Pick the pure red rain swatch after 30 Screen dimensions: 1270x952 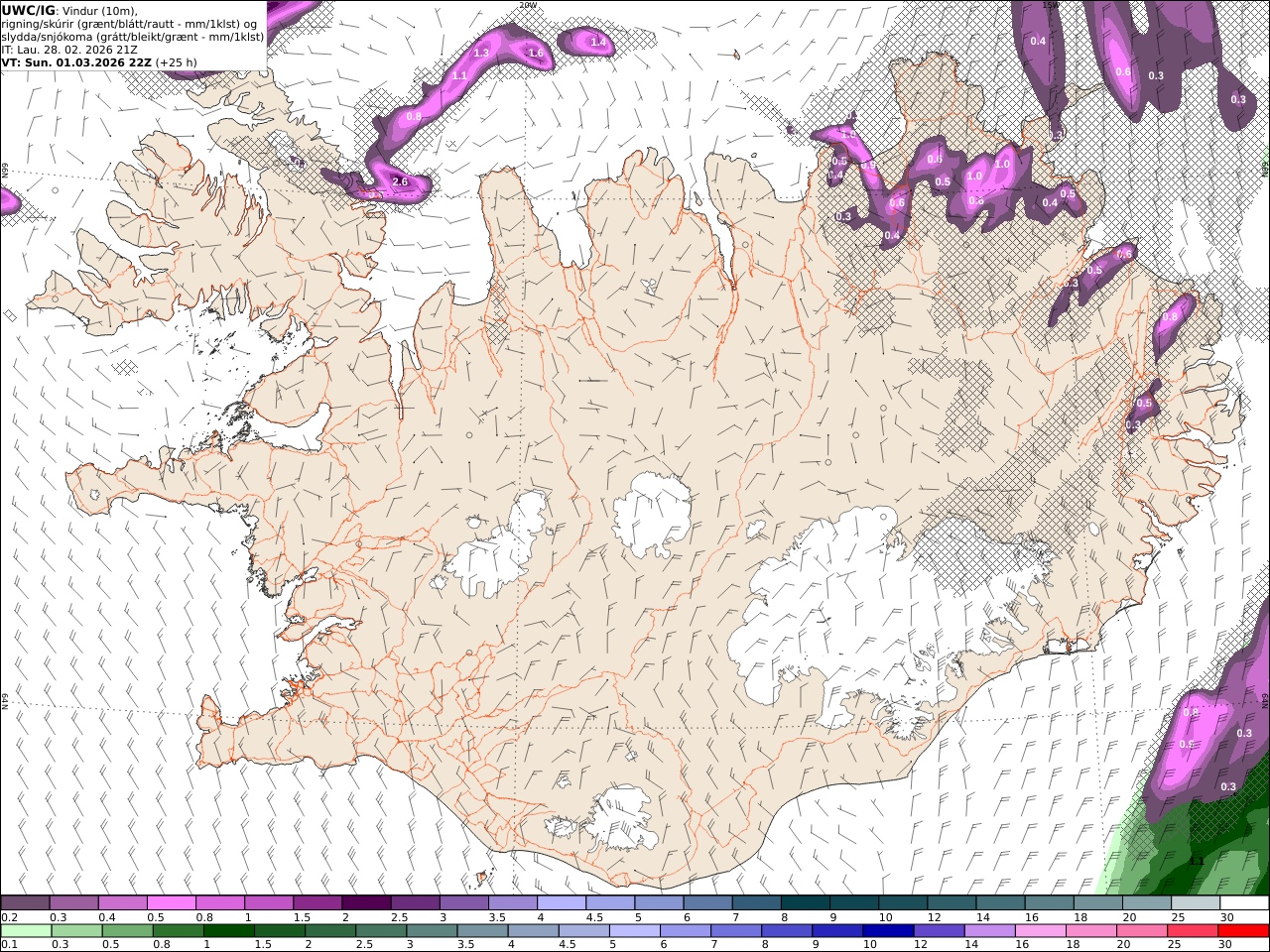point(1242,930)
